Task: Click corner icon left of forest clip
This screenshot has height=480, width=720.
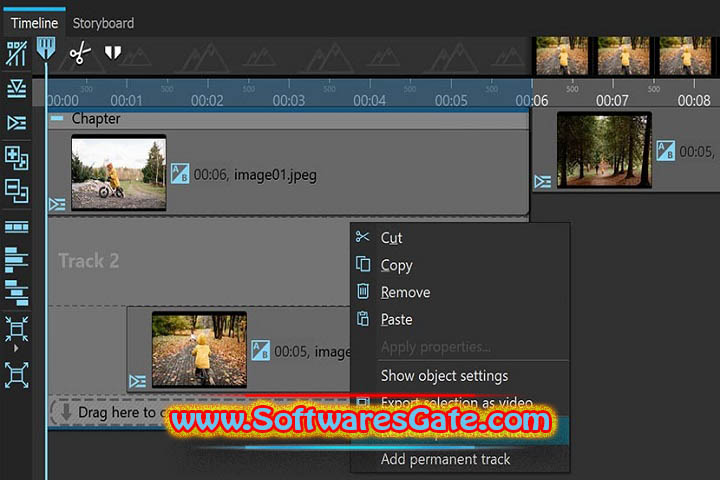Action: [x=543, y=182]
